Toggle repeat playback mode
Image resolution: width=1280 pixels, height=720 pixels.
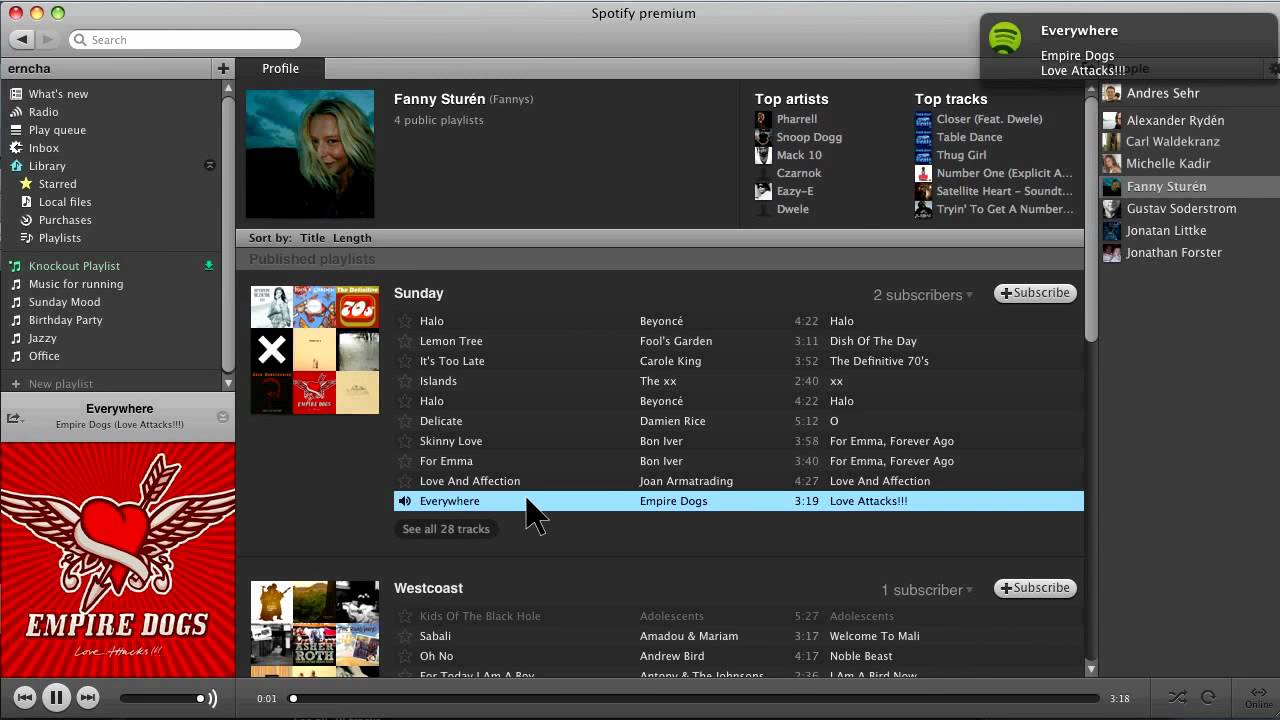pyautogui.click(x=1208, y=697)
